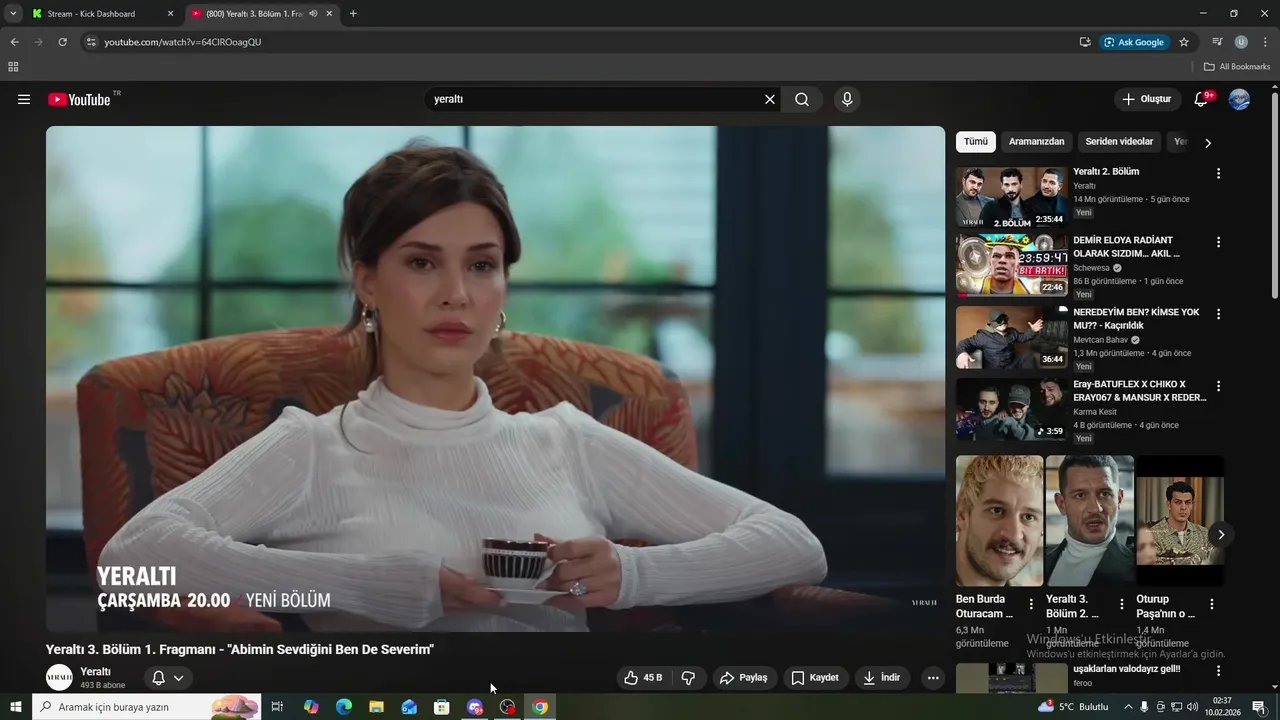Screen dimensions: 1280x720
Task: Show next Shorts with arrow
Action: pos(1221,535)
